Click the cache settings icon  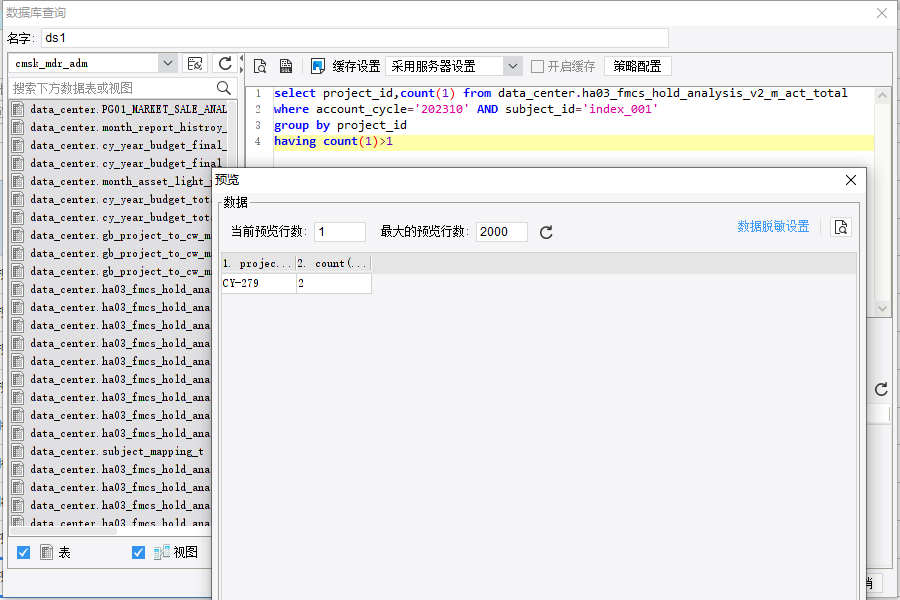(317, 66)
